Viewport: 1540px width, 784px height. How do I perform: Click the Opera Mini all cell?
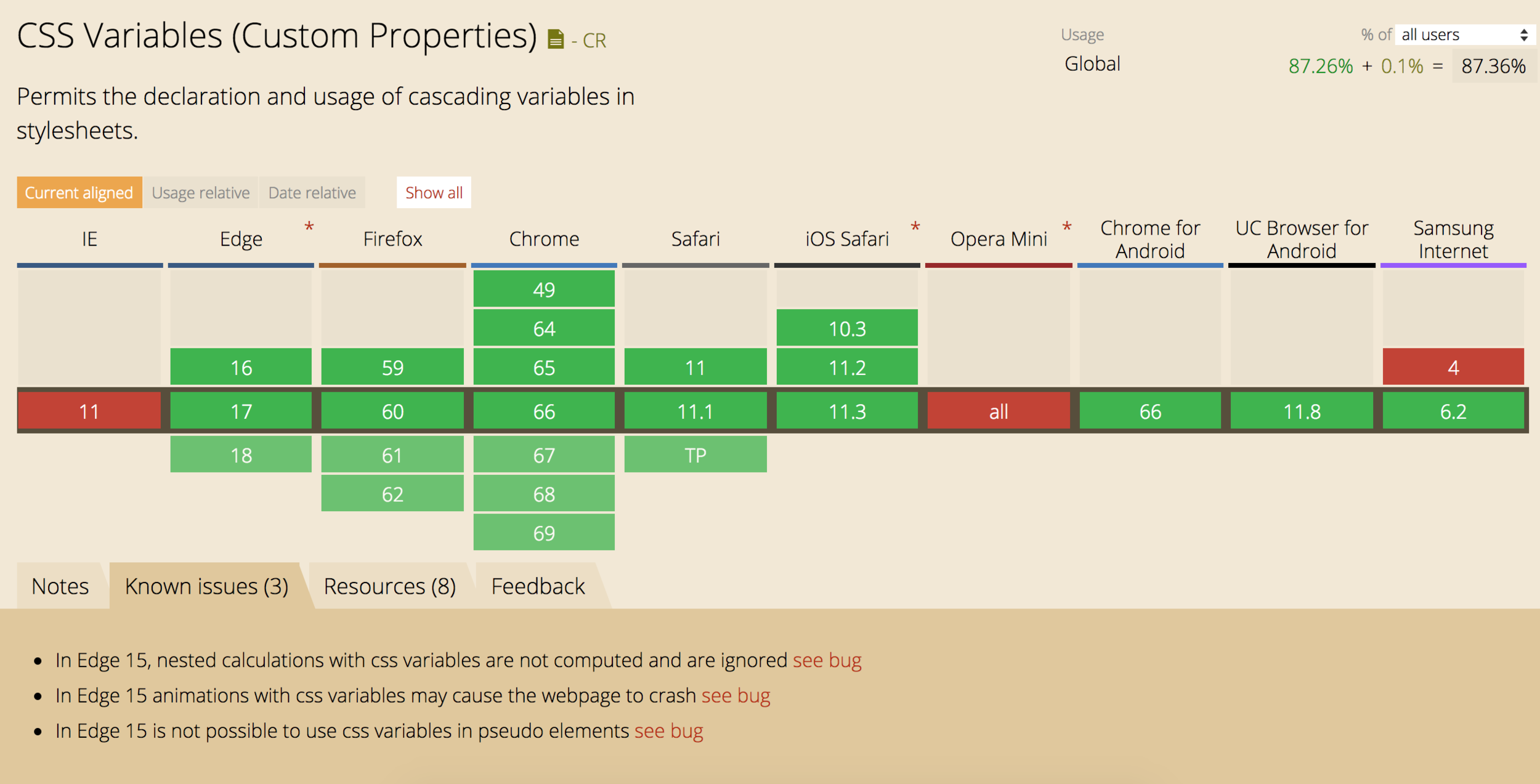pyautogui.click(x=999, y=411)
